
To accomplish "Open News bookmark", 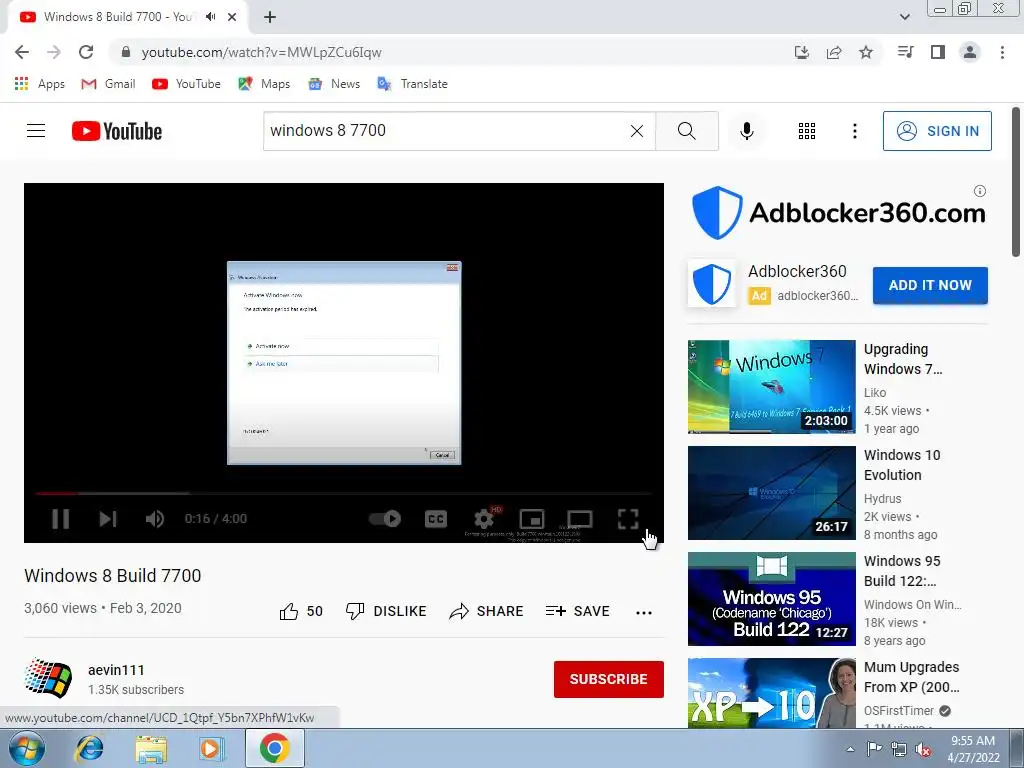I will [334, 84].
